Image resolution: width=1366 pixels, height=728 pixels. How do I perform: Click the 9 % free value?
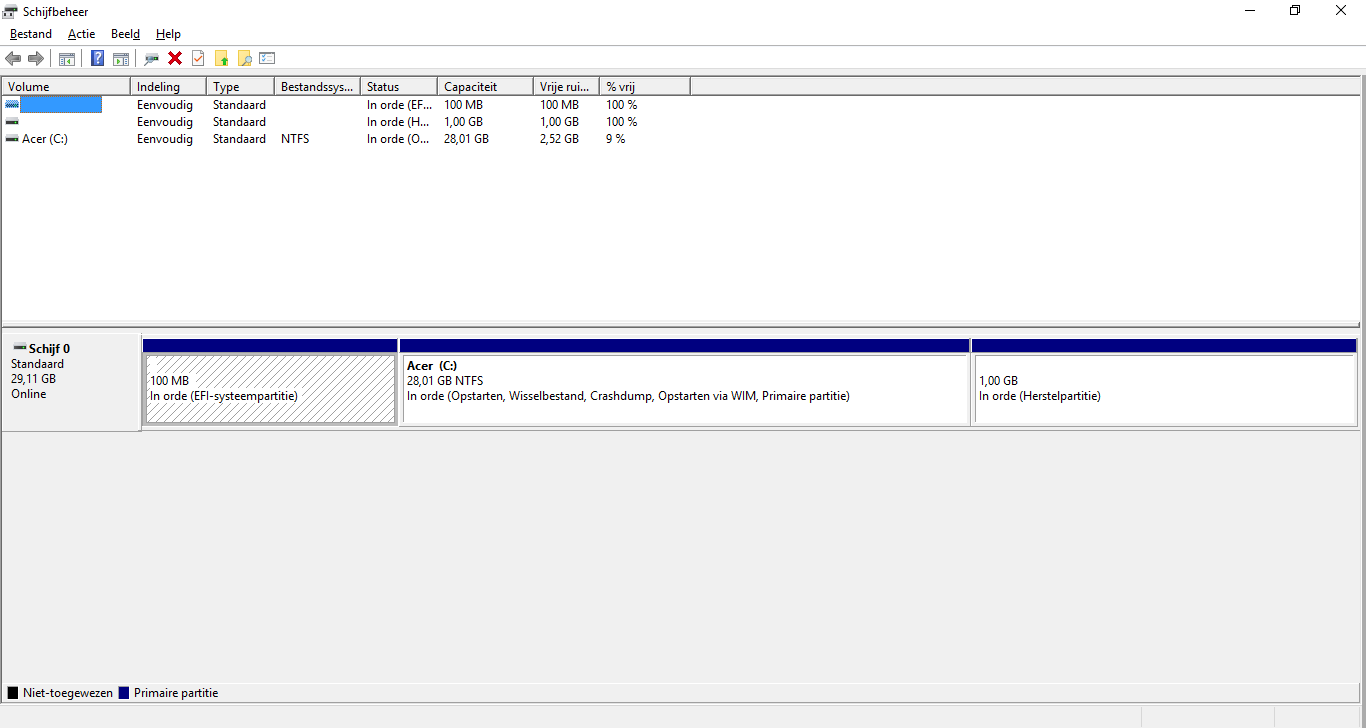coord(615,139)
